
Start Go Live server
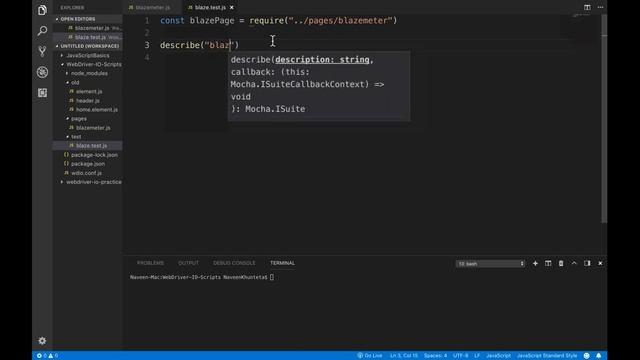click(x=370, y=356)
